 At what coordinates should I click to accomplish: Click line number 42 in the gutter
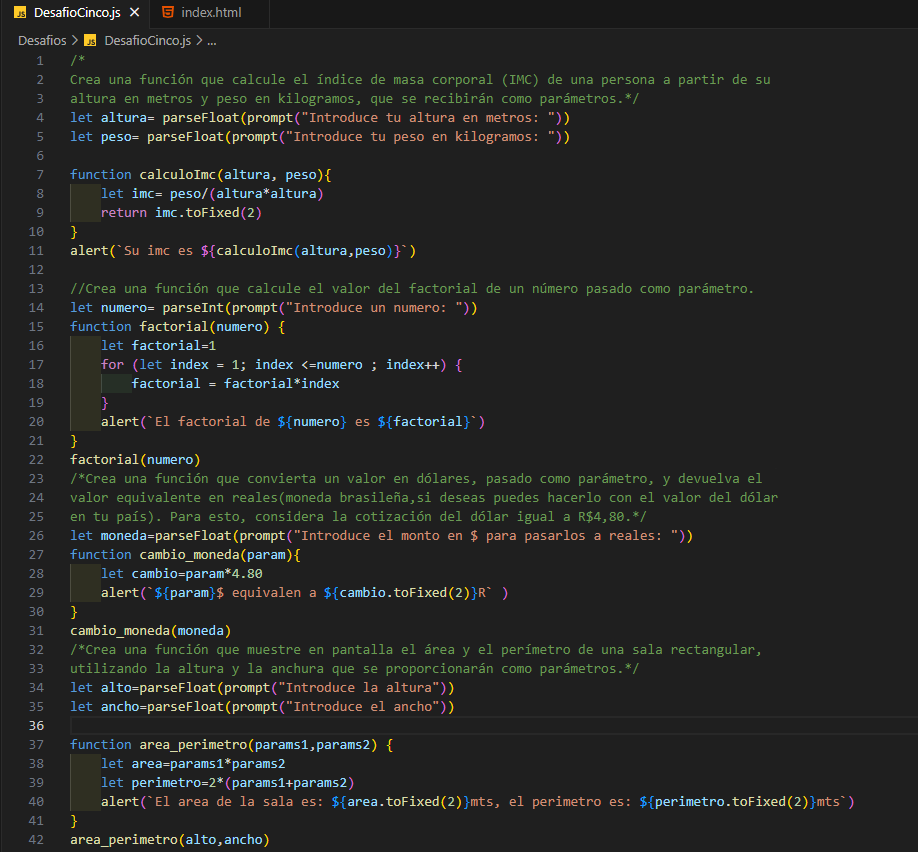click(36, 840)
